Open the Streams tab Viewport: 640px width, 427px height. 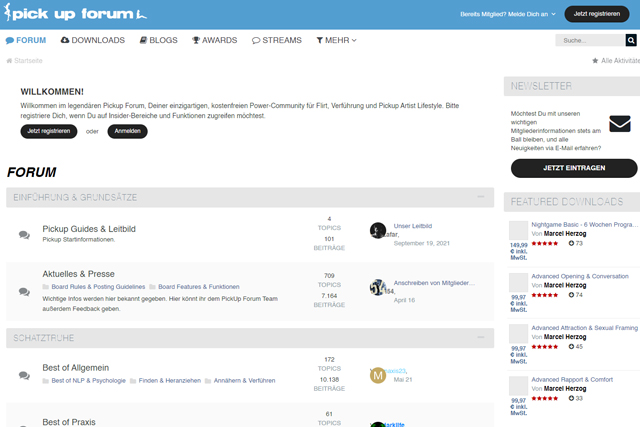277,40
